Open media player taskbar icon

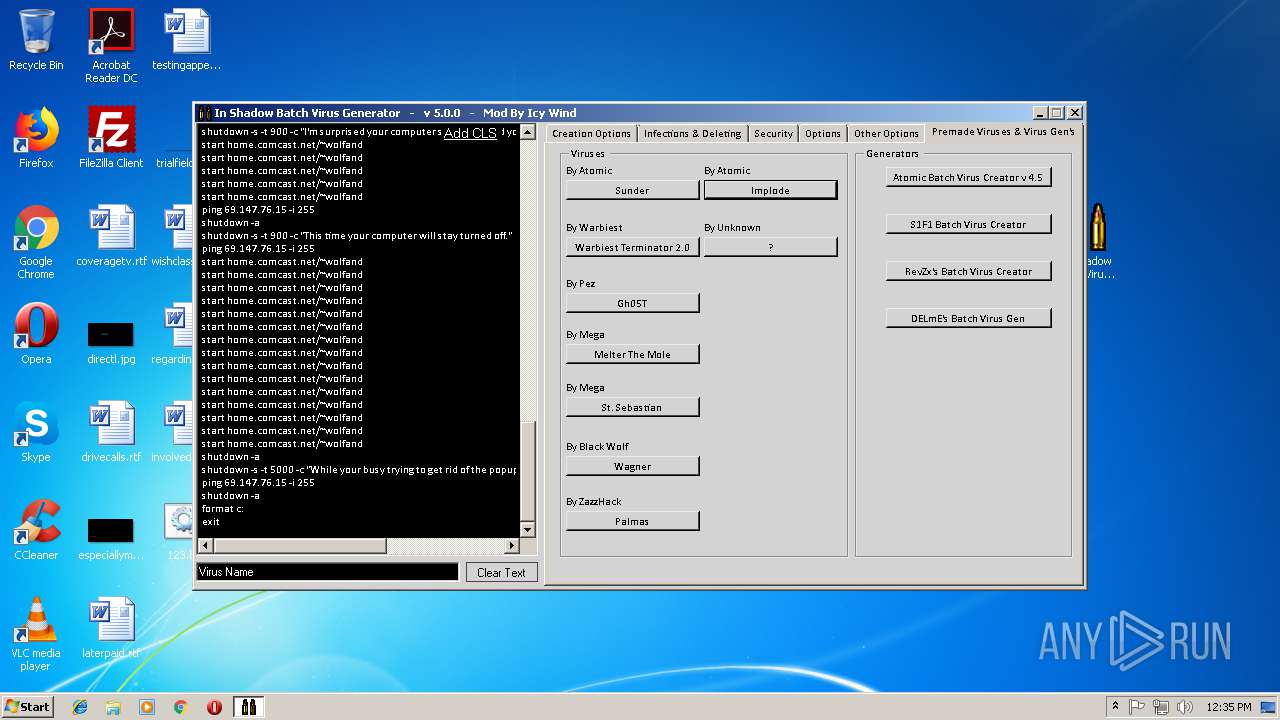tap(147, 707)
